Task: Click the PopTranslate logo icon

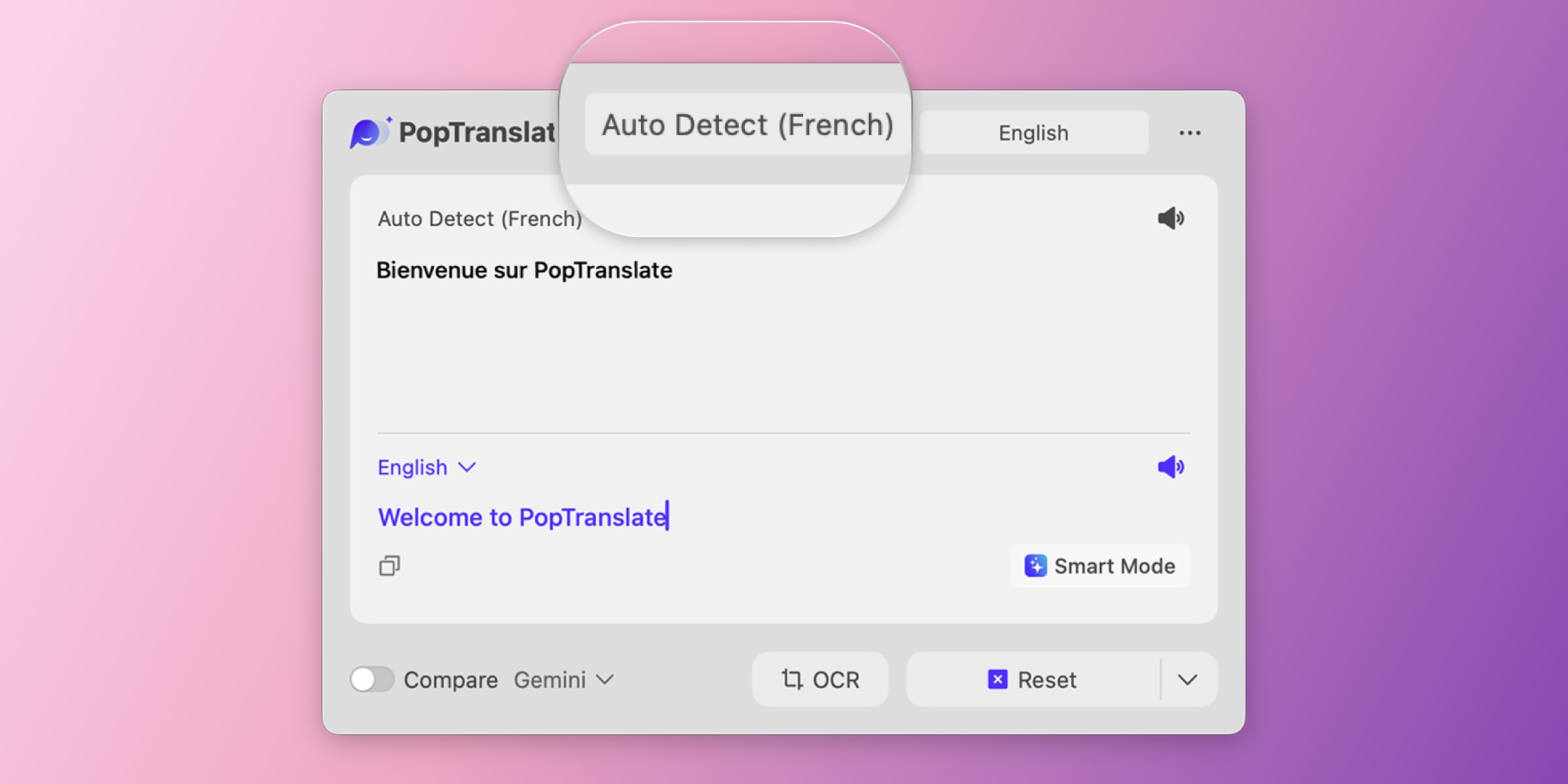Action: point(370,132)
